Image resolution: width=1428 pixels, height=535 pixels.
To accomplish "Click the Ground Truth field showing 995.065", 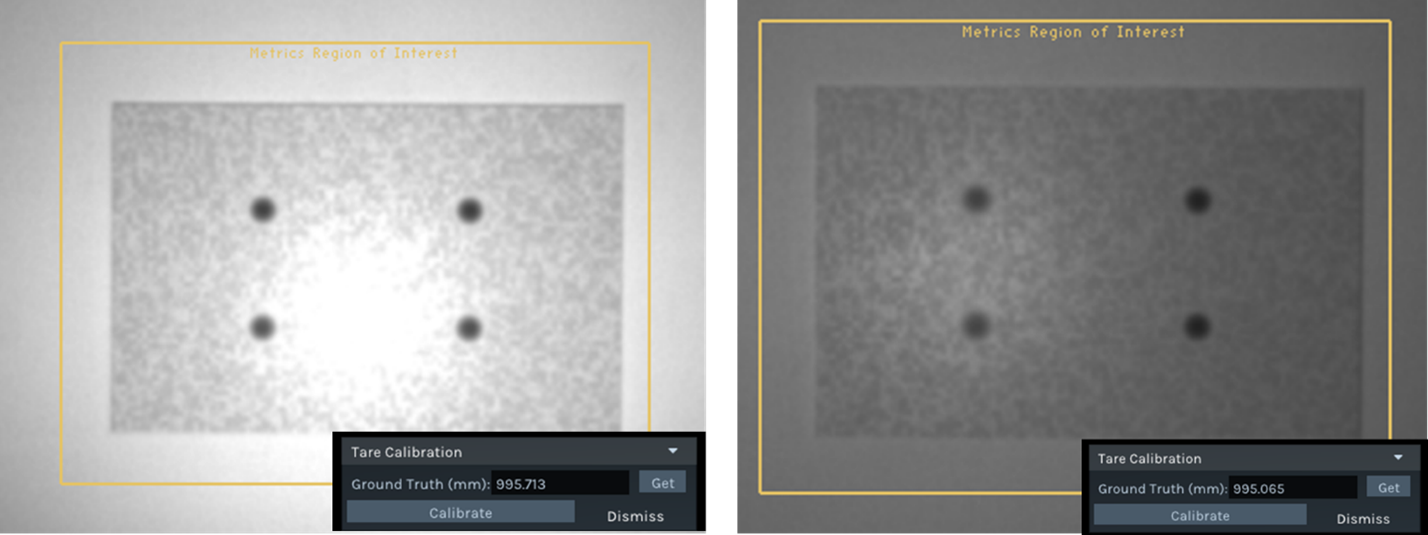I will 1292,488.
